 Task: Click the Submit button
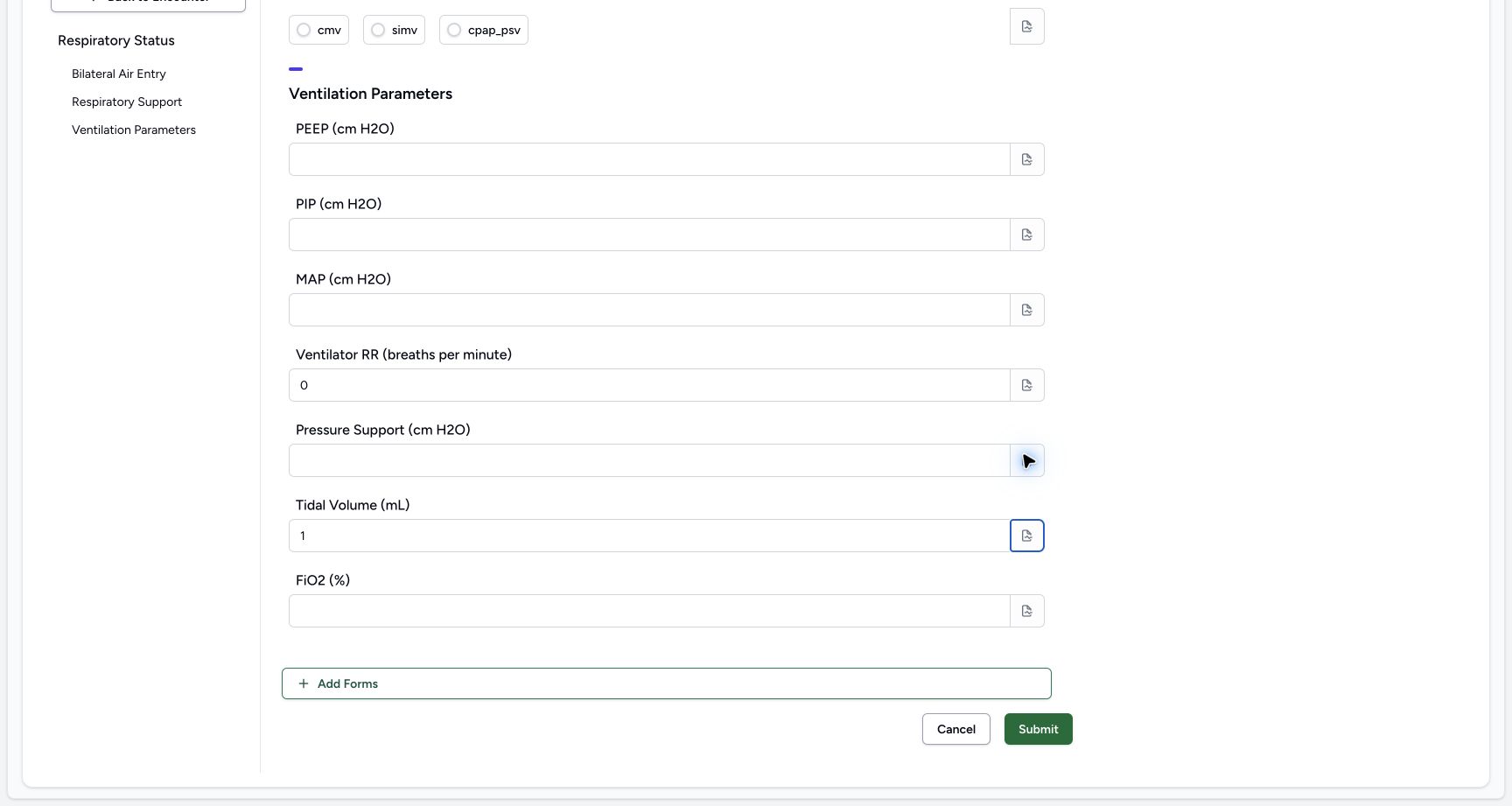[1039, 729]
